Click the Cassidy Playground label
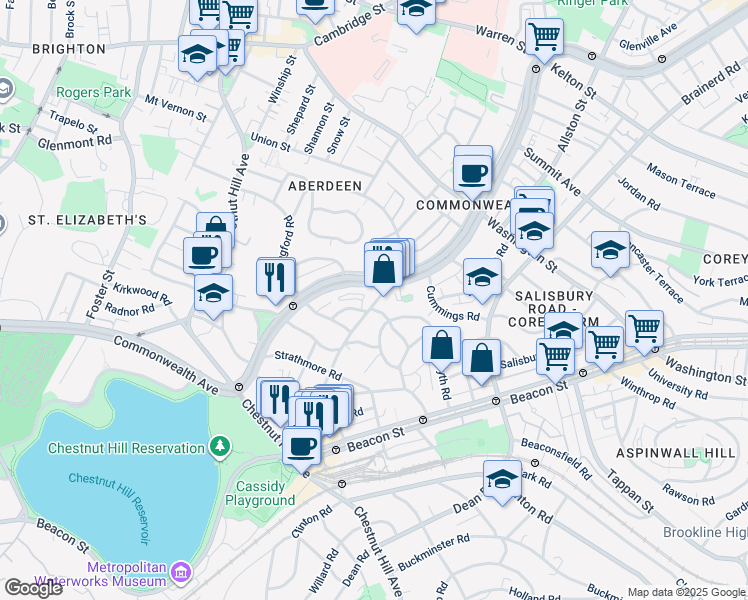Screen dimensions: 748x600 click(260, 493)
